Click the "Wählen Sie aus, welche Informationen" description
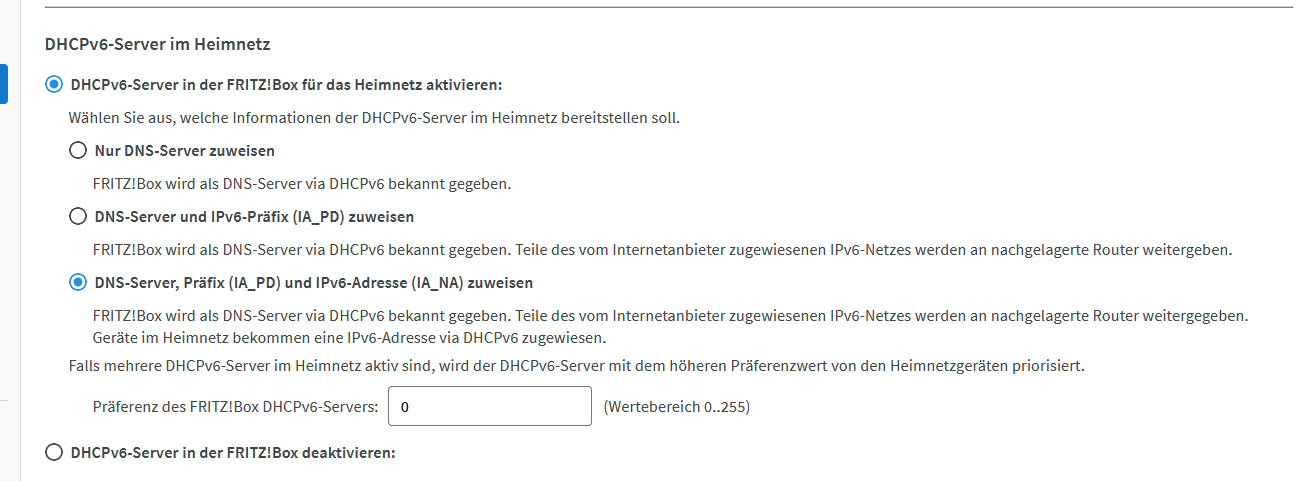The height and width of the screenshot is (481, 1307). [x=374, y=118]
